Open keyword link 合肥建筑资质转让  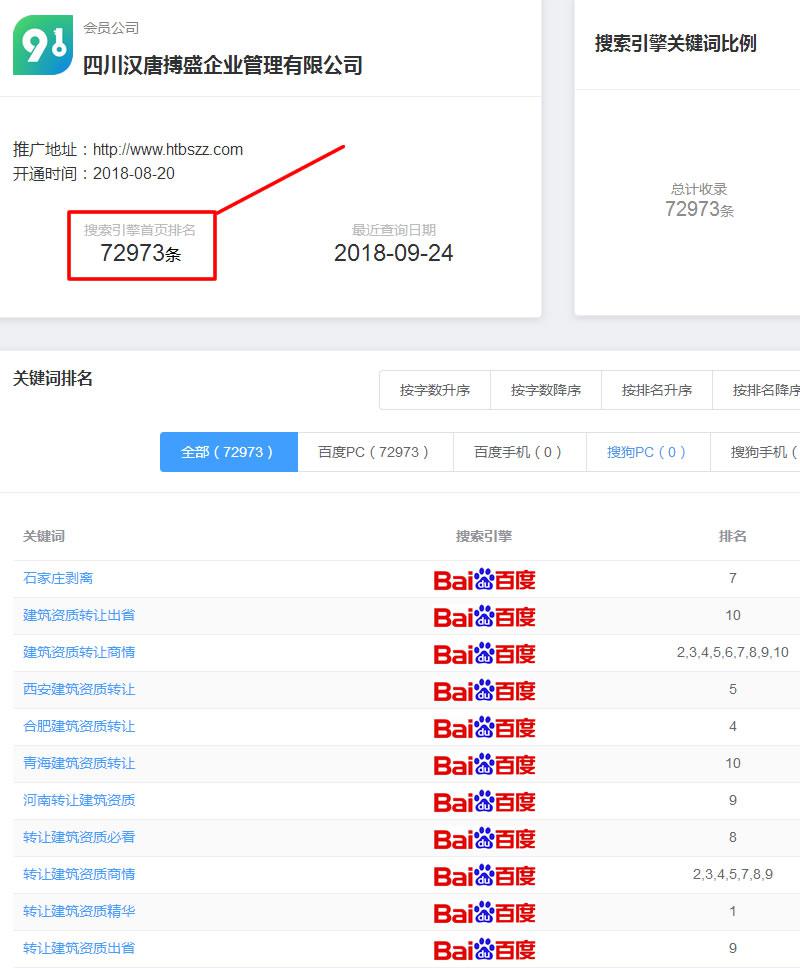tap(79, 726)
